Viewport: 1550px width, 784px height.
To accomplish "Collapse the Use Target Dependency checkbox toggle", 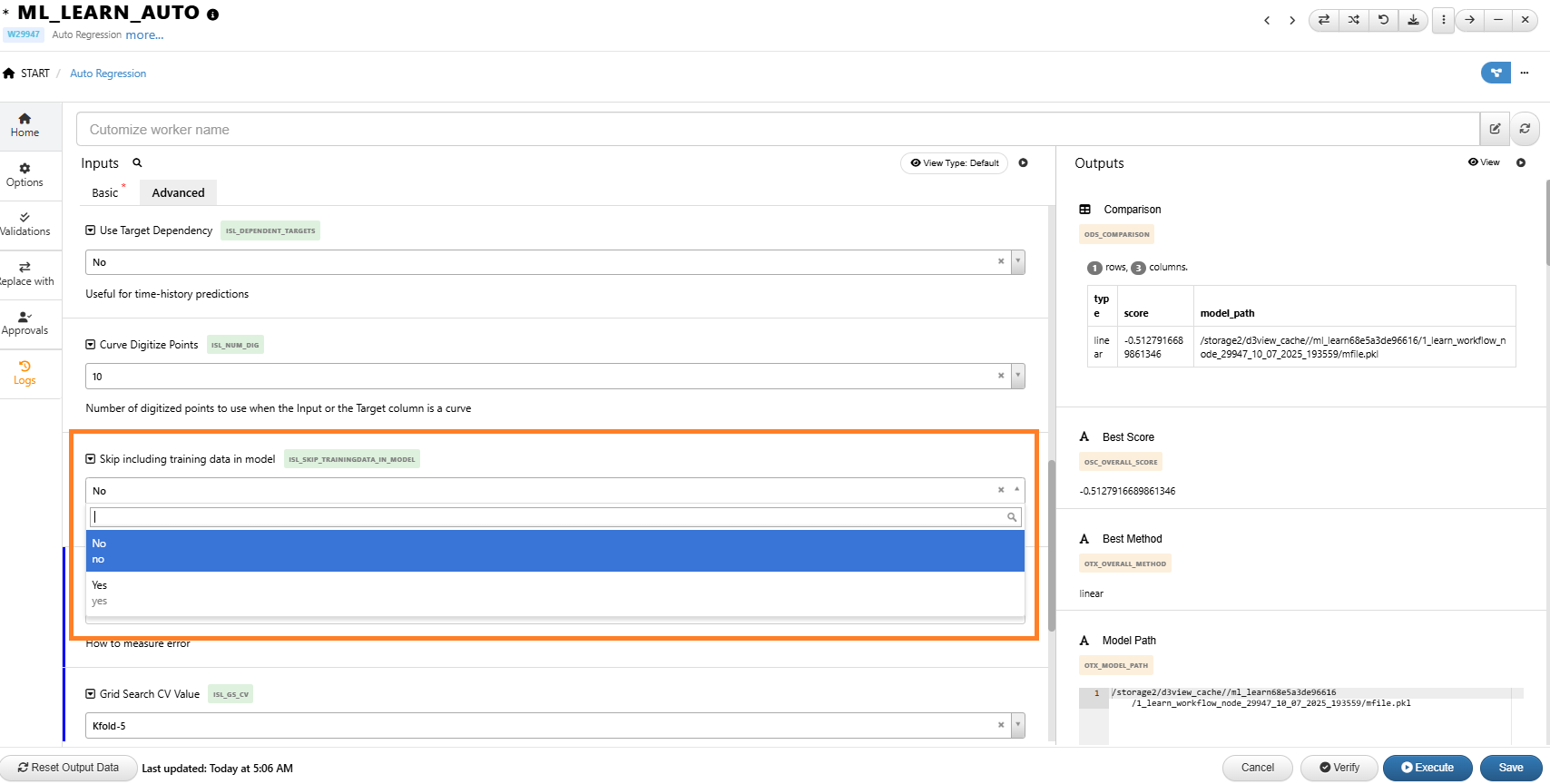I will tap(91, 230).
